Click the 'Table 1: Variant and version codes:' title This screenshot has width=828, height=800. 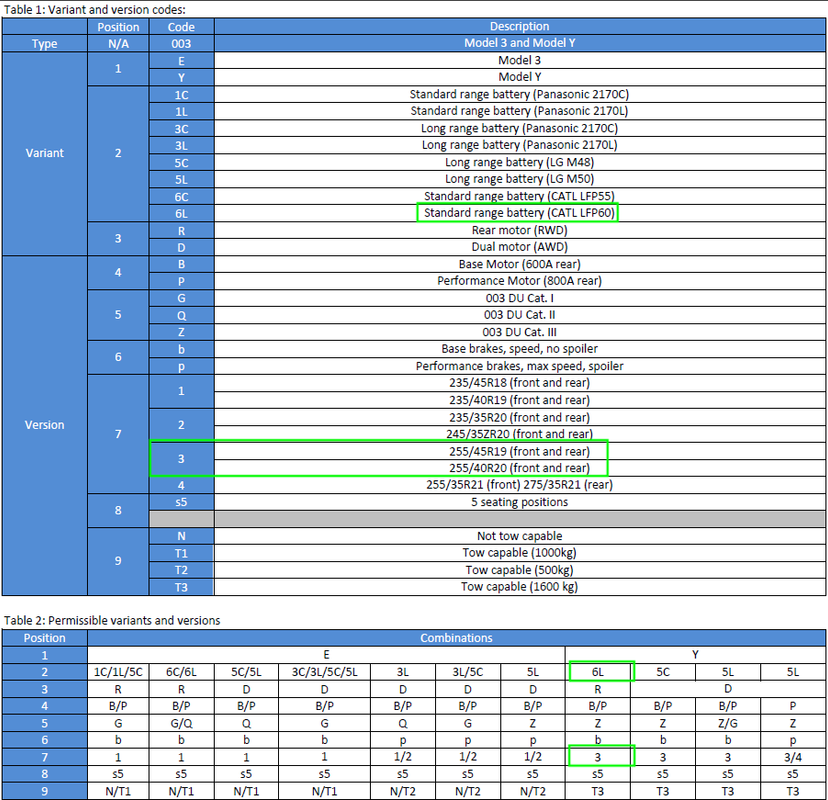click(95, 10)
